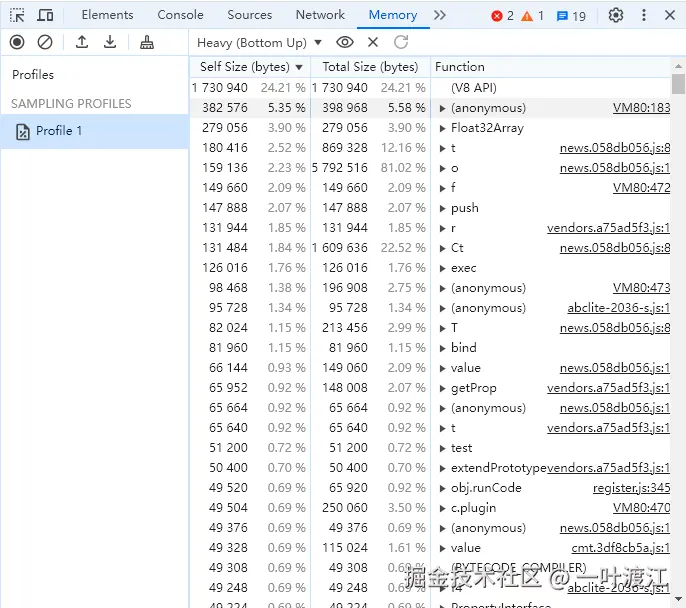The image size is (686, 608).
Task: Activate the inspect element picker icon
Action: click(x=17, y=15)
